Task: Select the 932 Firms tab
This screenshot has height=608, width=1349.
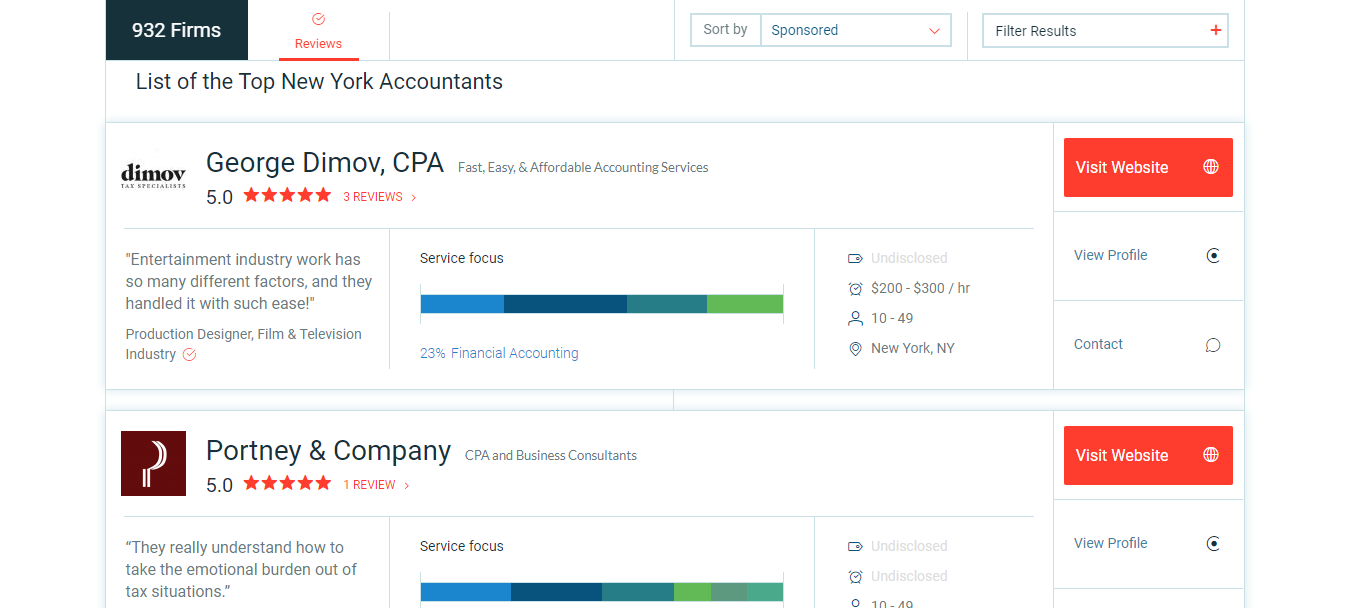Action: tap(176, 30)
